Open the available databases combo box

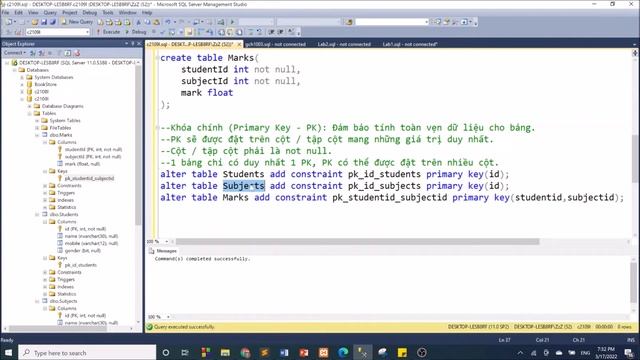58,32
